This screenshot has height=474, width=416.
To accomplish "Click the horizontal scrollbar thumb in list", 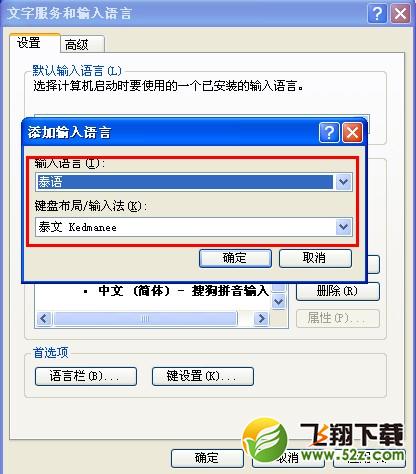I will point(145,319).
